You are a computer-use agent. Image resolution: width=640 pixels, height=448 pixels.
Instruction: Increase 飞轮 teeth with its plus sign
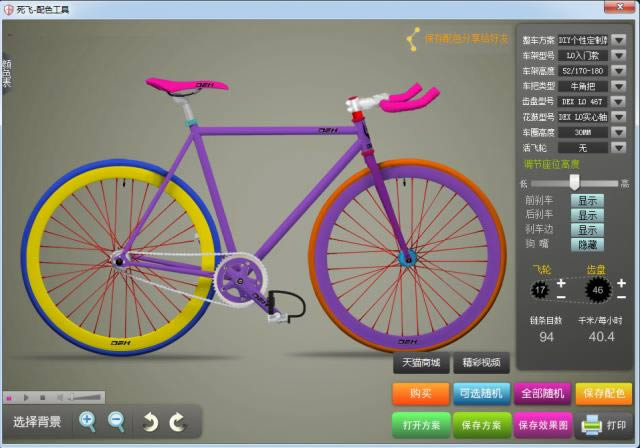tap(561, 283)
